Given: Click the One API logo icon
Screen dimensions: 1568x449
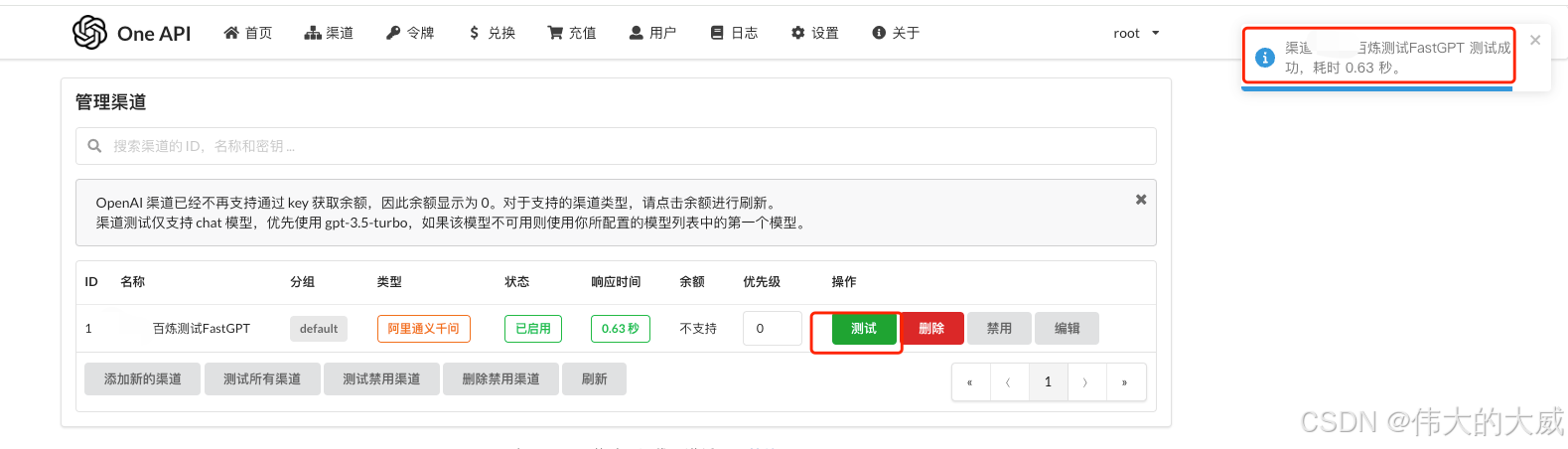Looking at the screenshot, I should 89,33.
